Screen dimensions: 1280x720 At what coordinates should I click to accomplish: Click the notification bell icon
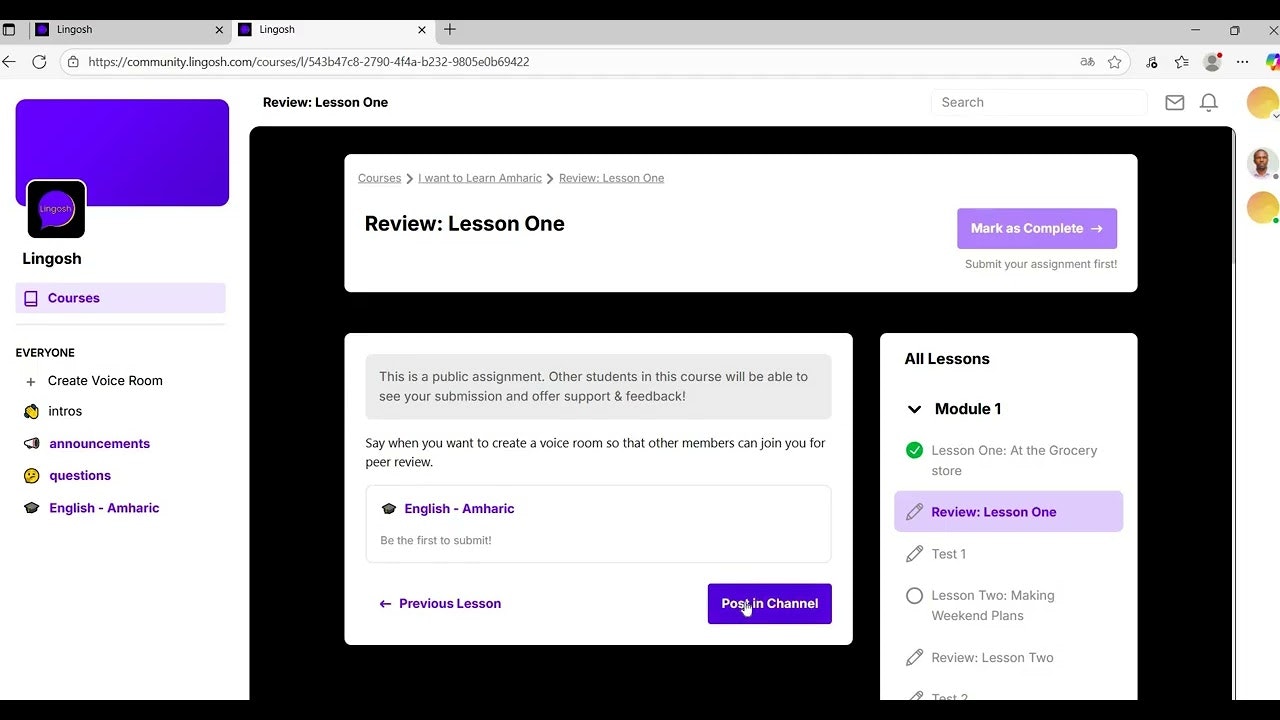pos(1208,102)
